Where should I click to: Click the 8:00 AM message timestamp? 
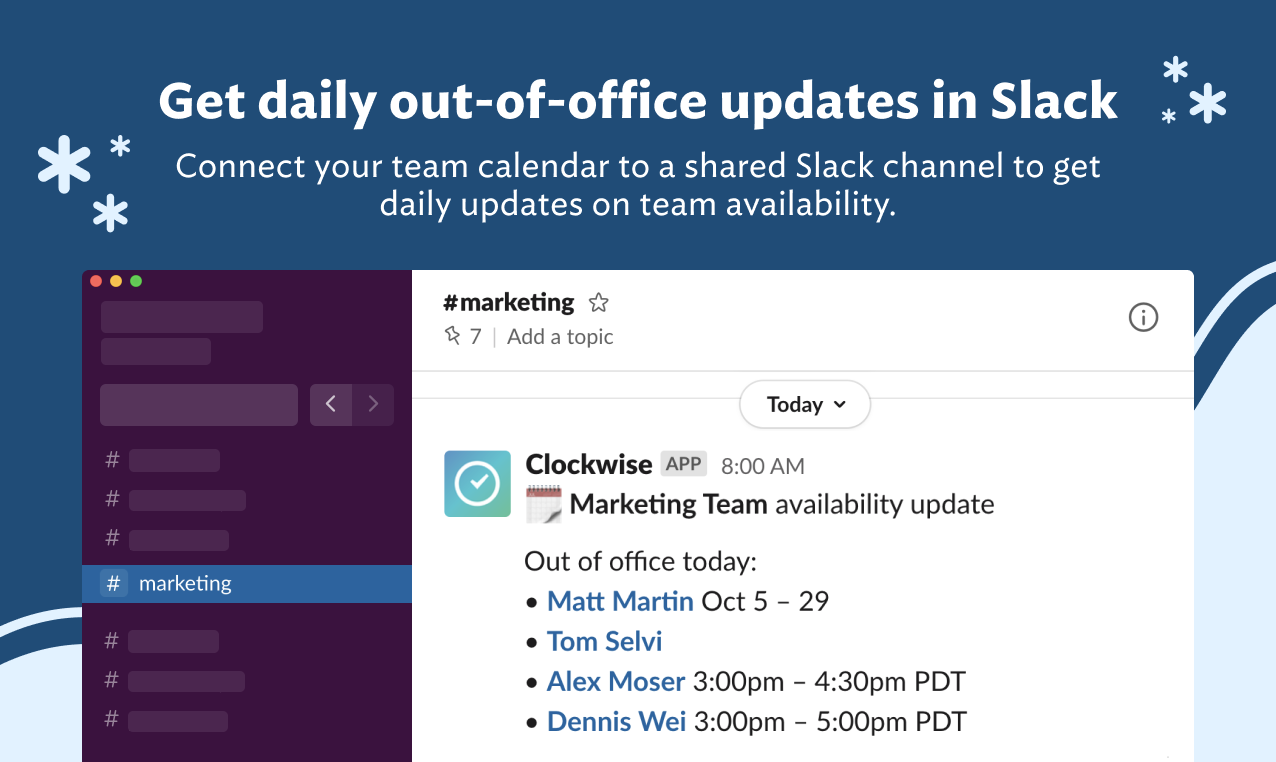pos(762,465)
